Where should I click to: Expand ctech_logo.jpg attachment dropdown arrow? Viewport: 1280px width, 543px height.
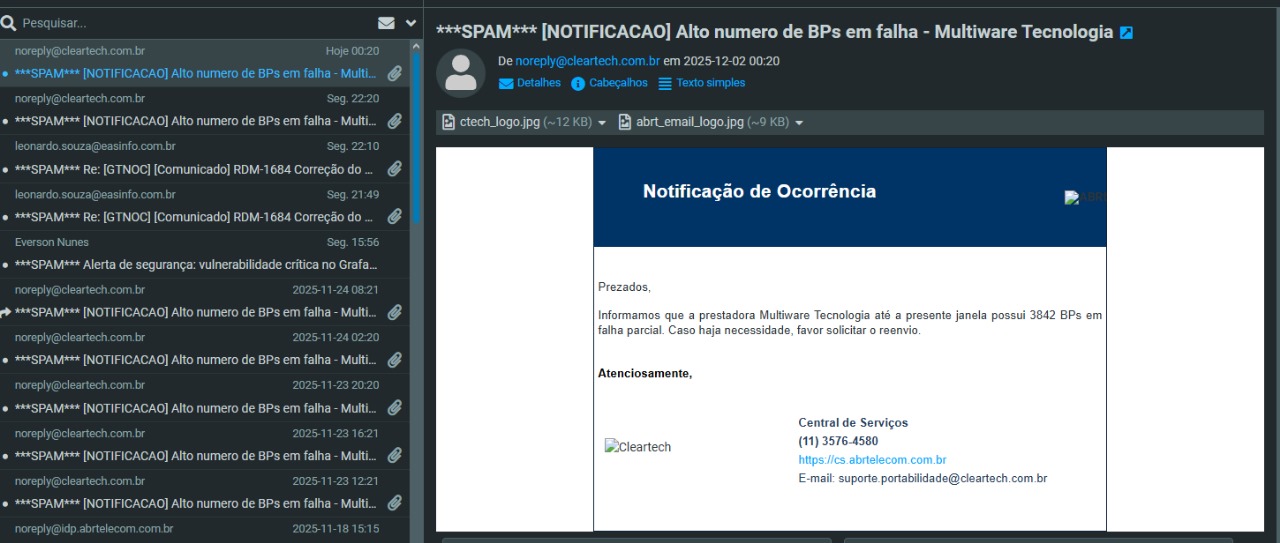[x=602, y=123]
